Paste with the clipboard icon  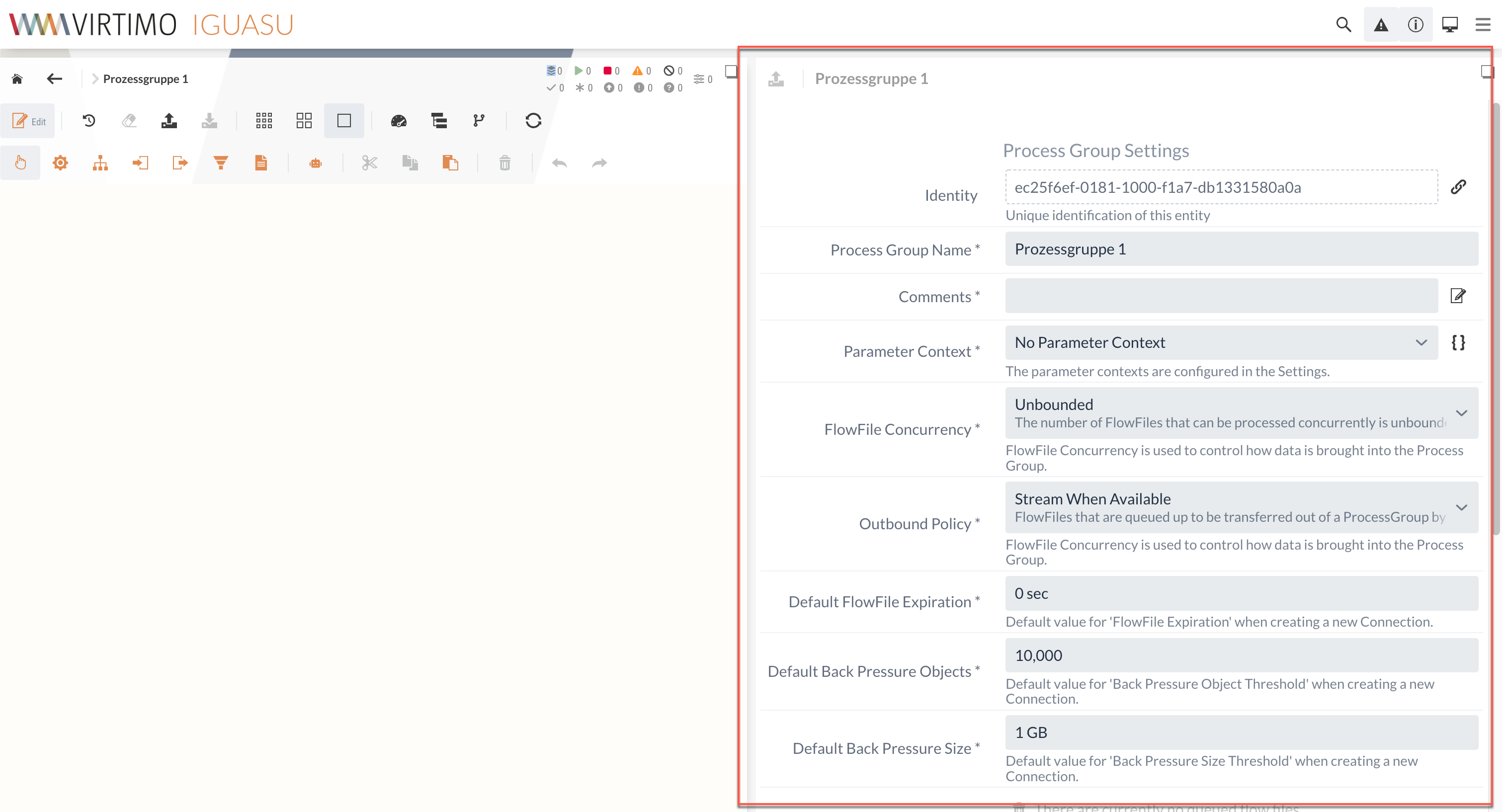pos(450,162)
